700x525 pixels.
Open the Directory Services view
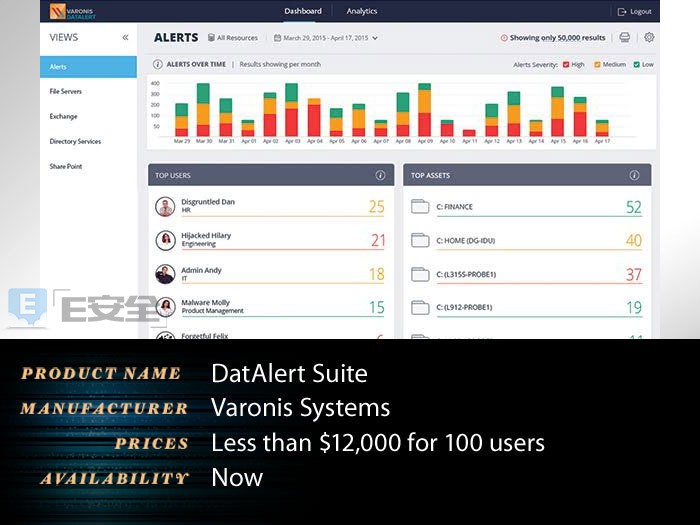tap(75, 142)
